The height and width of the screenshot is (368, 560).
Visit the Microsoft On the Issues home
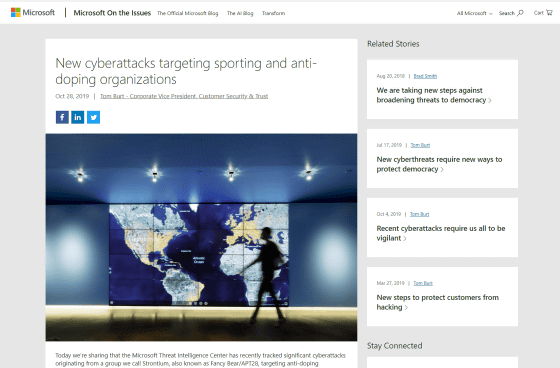click(x=112, y=13)
